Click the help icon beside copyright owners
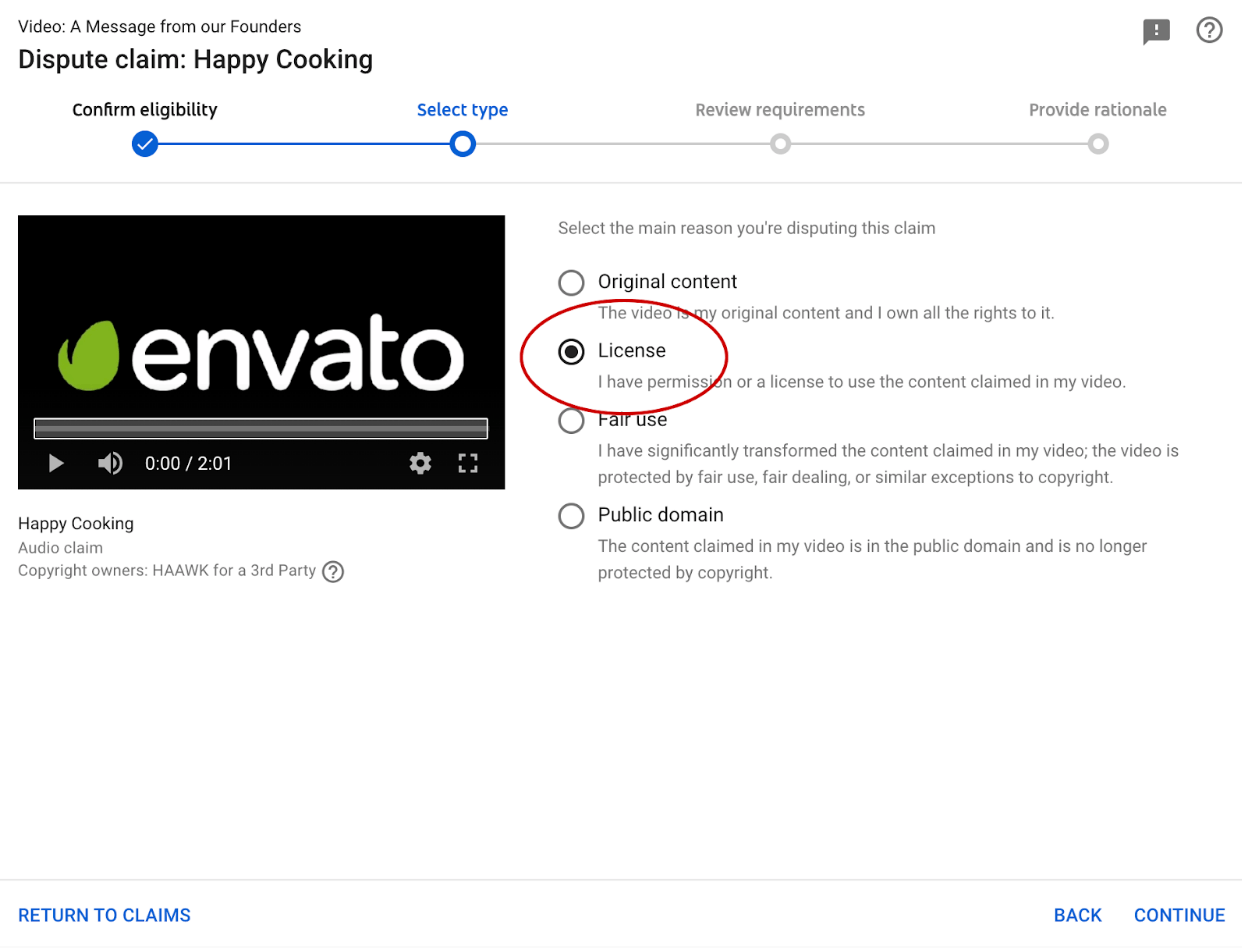1242x948 pixels. [333, 571]
